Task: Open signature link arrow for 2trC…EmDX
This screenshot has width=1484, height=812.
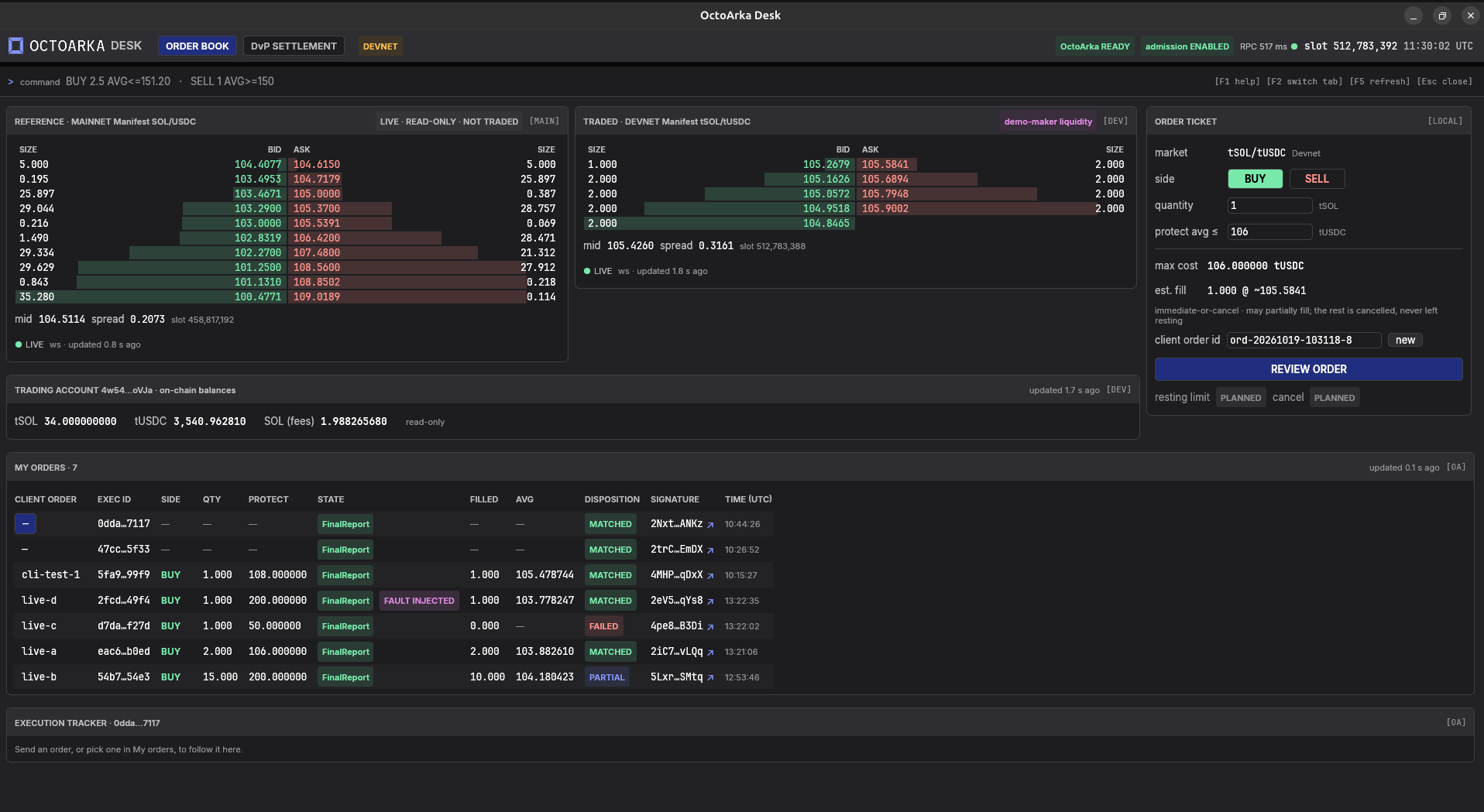Action: pyautogui.click(x=710, y=550)
